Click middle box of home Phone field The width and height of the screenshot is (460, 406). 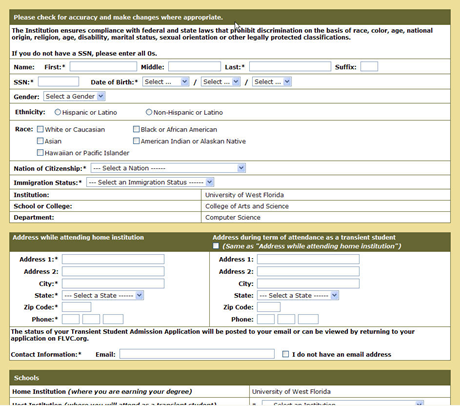point(91,319)
